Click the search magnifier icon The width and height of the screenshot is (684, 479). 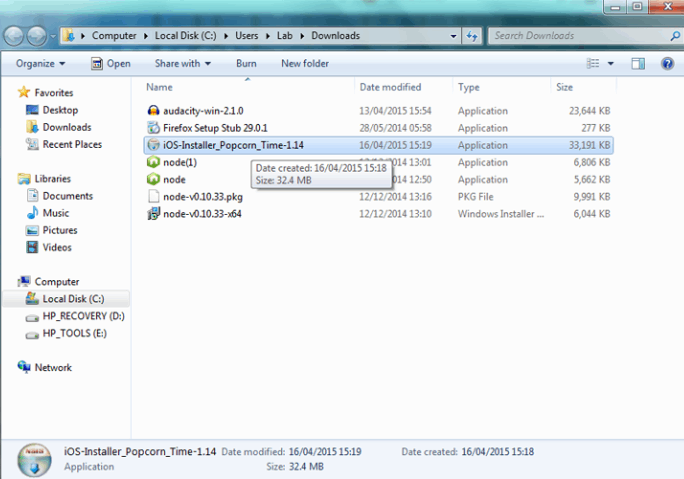pyautogui.click(x=675, y=36)
